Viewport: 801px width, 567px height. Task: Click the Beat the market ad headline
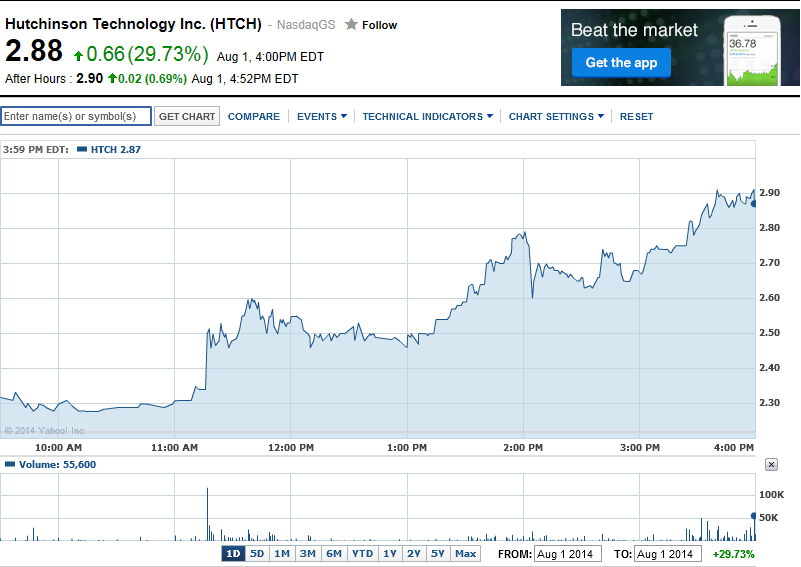(634, 30)
